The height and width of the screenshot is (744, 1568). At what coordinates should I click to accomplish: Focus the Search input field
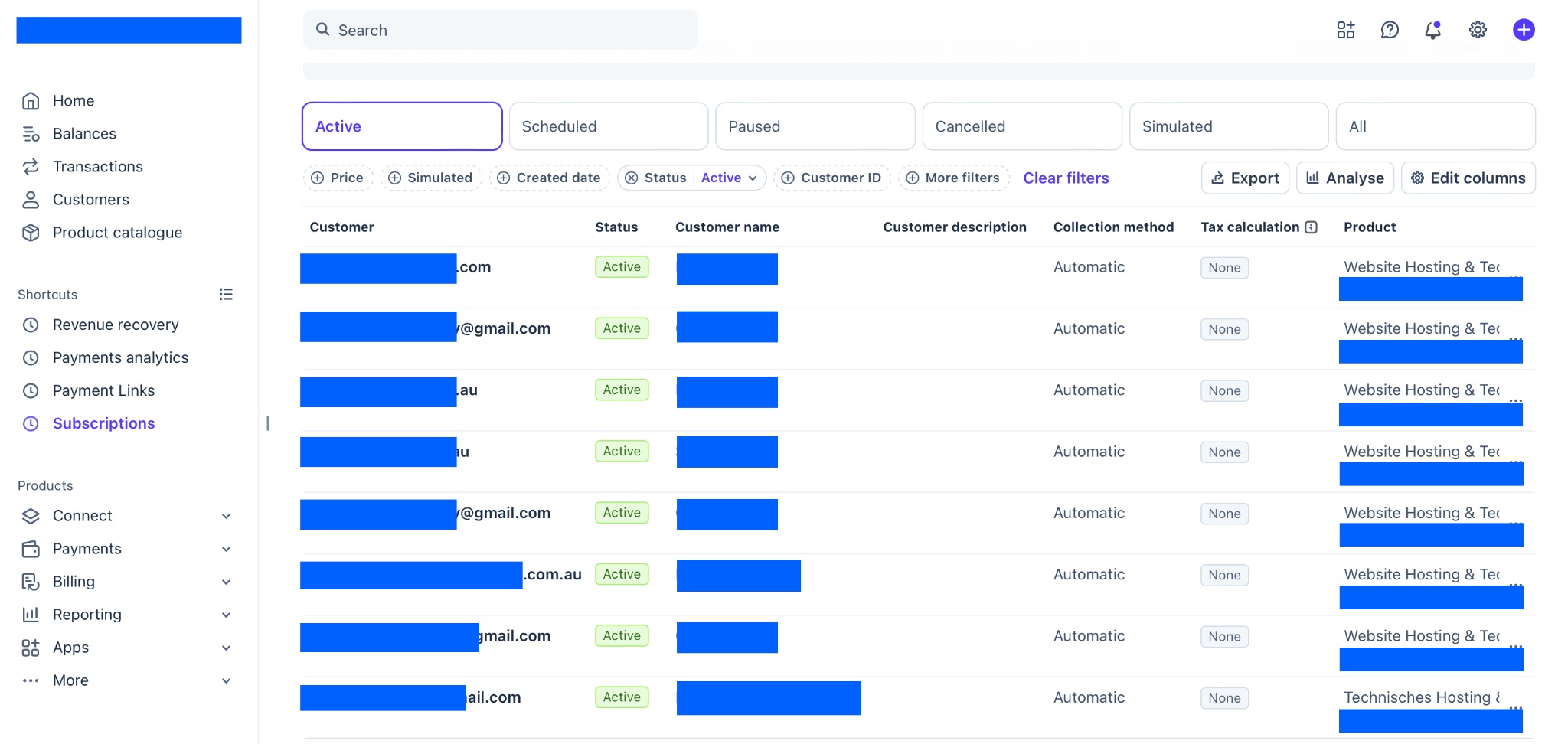coord(501,30)
